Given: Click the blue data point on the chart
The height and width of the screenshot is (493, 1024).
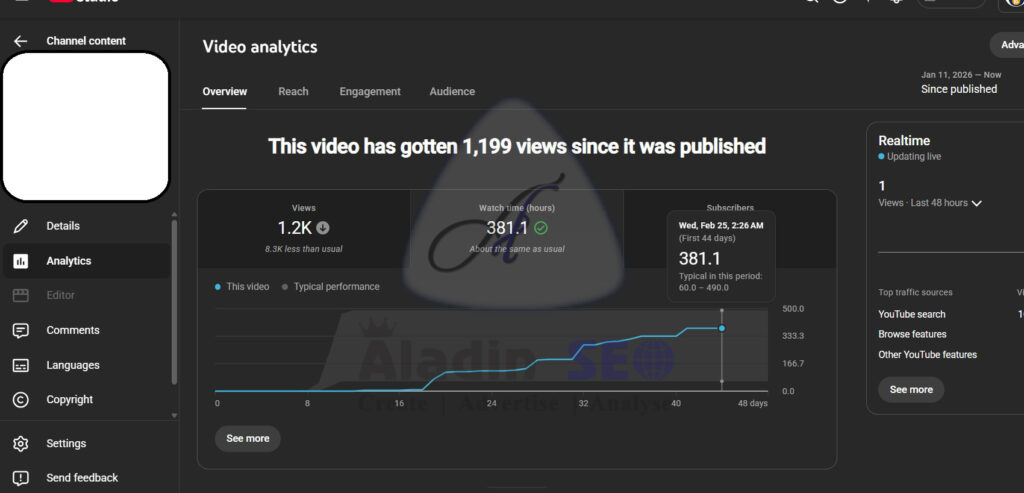Looking at the screenshot, I should click(x=722, y=328).
